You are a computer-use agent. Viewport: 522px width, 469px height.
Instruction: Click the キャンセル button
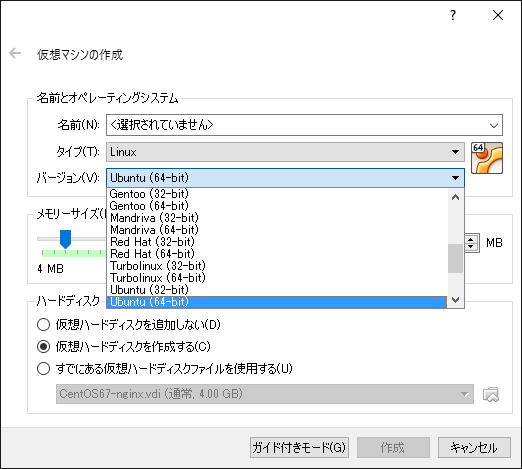(474, 447)
